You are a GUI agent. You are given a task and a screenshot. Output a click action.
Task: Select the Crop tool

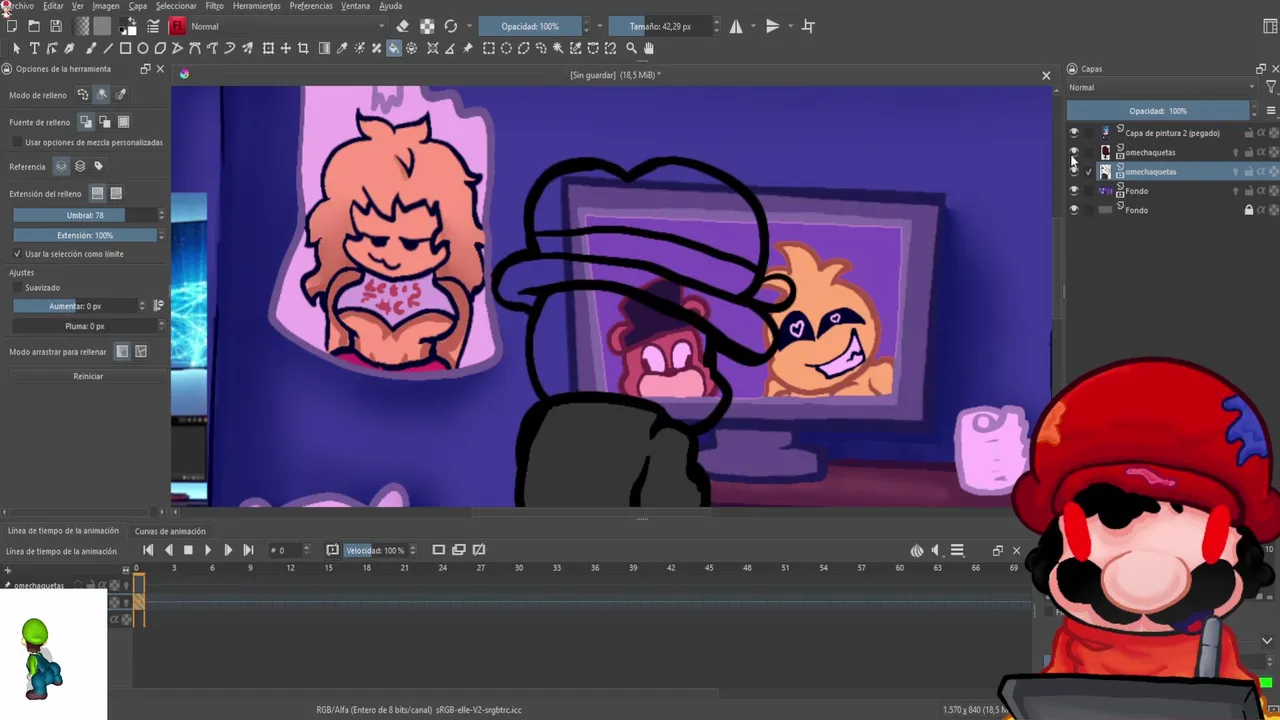pos(303,48)
